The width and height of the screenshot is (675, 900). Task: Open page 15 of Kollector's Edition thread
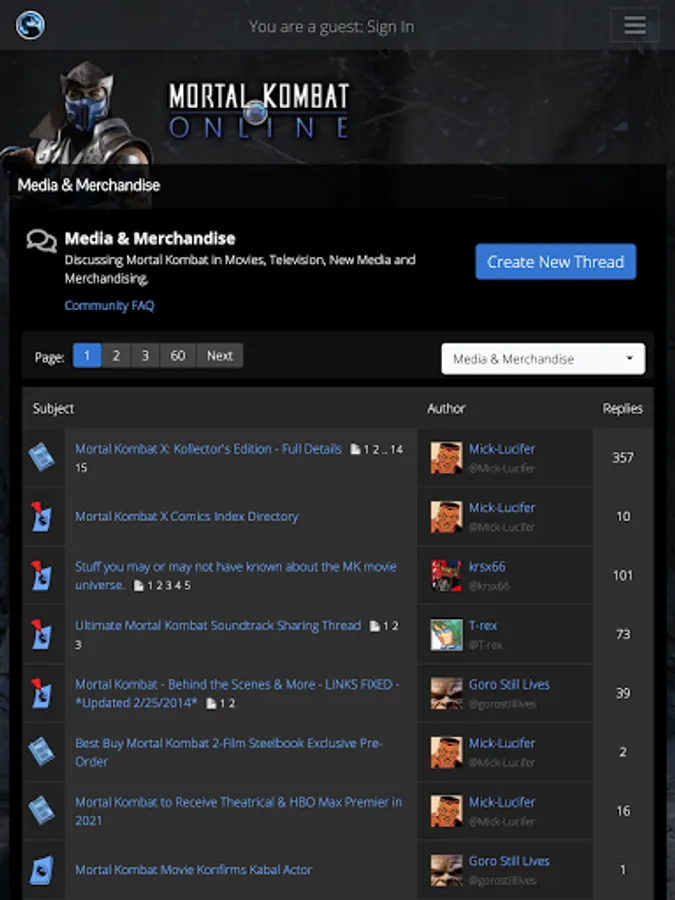click(81, 468)
